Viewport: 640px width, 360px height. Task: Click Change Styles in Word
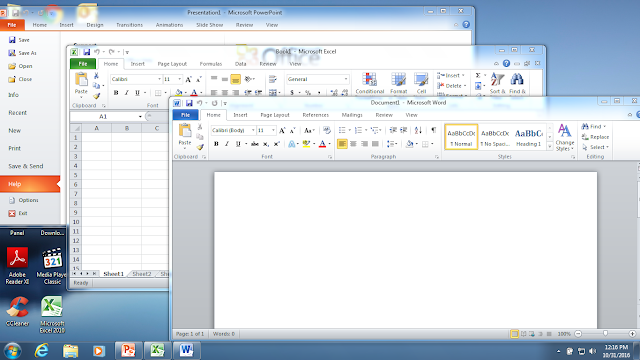565,138
